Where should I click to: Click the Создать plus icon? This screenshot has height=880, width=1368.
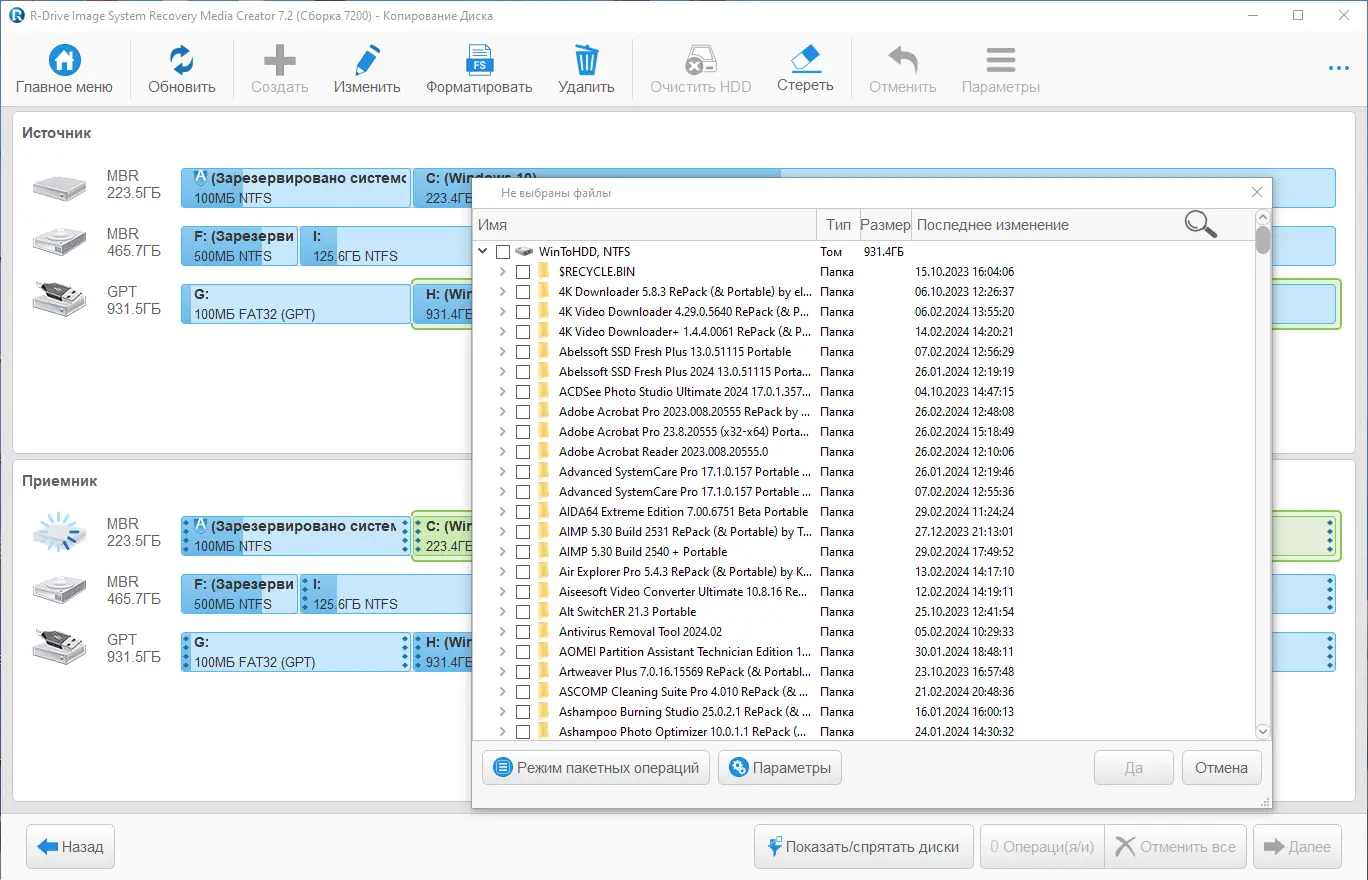(279, 60)
